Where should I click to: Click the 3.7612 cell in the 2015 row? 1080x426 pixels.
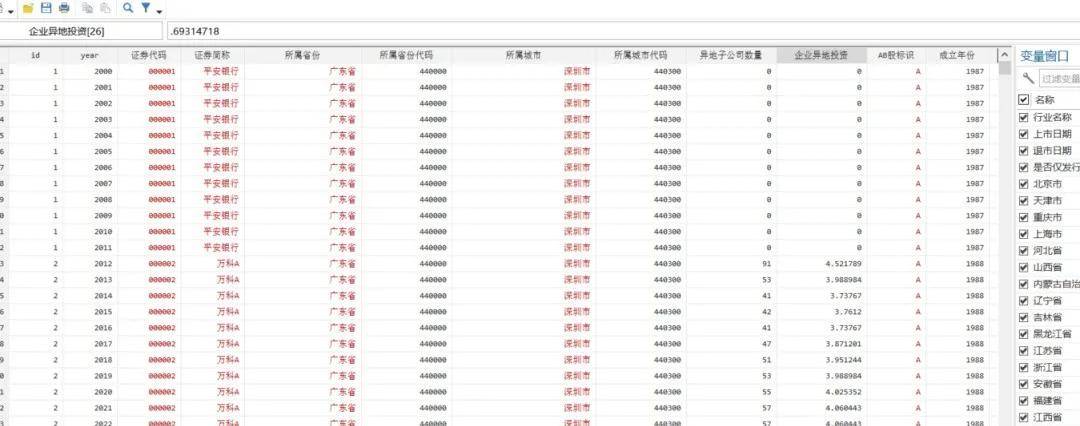click(821, 312)
